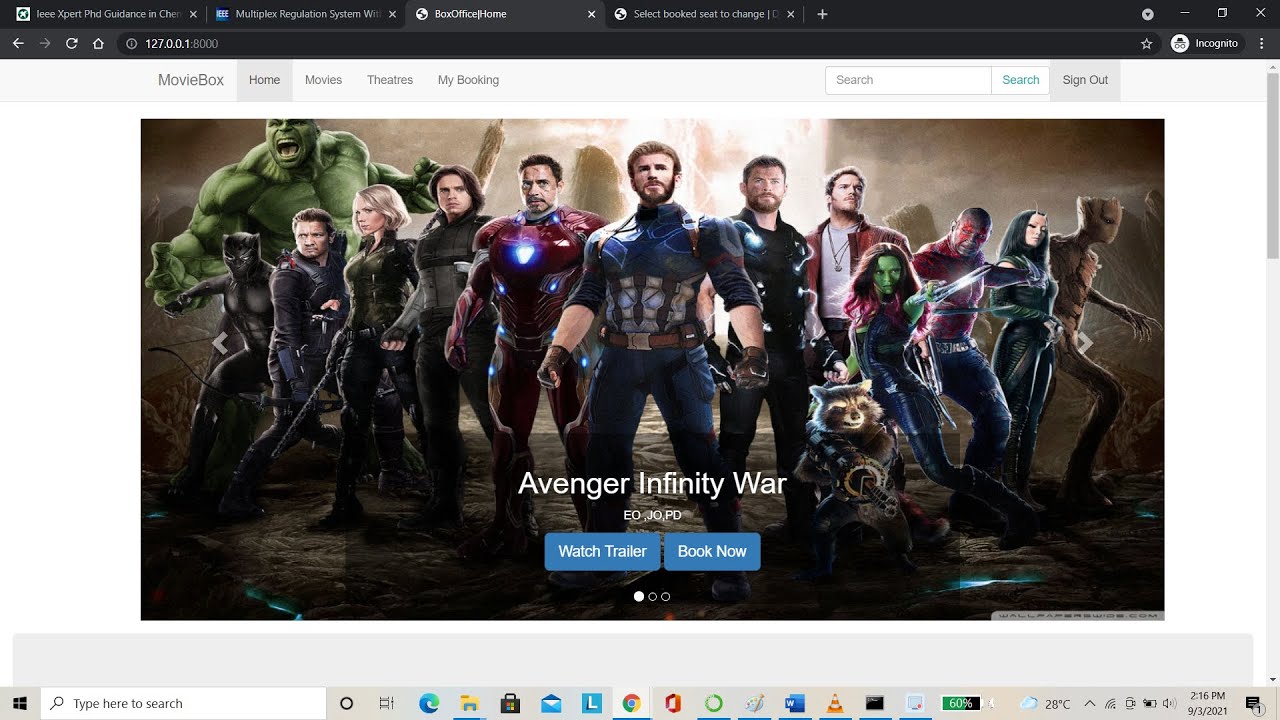
Task: Launch VLC media player from taskbar
Action: [x=835, y=703]
